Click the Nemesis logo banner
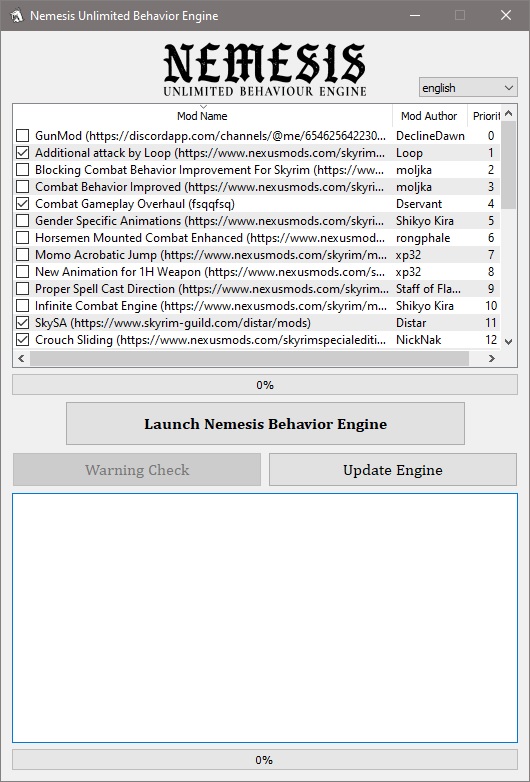The height and width of the screenshot is (782, 530). point(265,69)
